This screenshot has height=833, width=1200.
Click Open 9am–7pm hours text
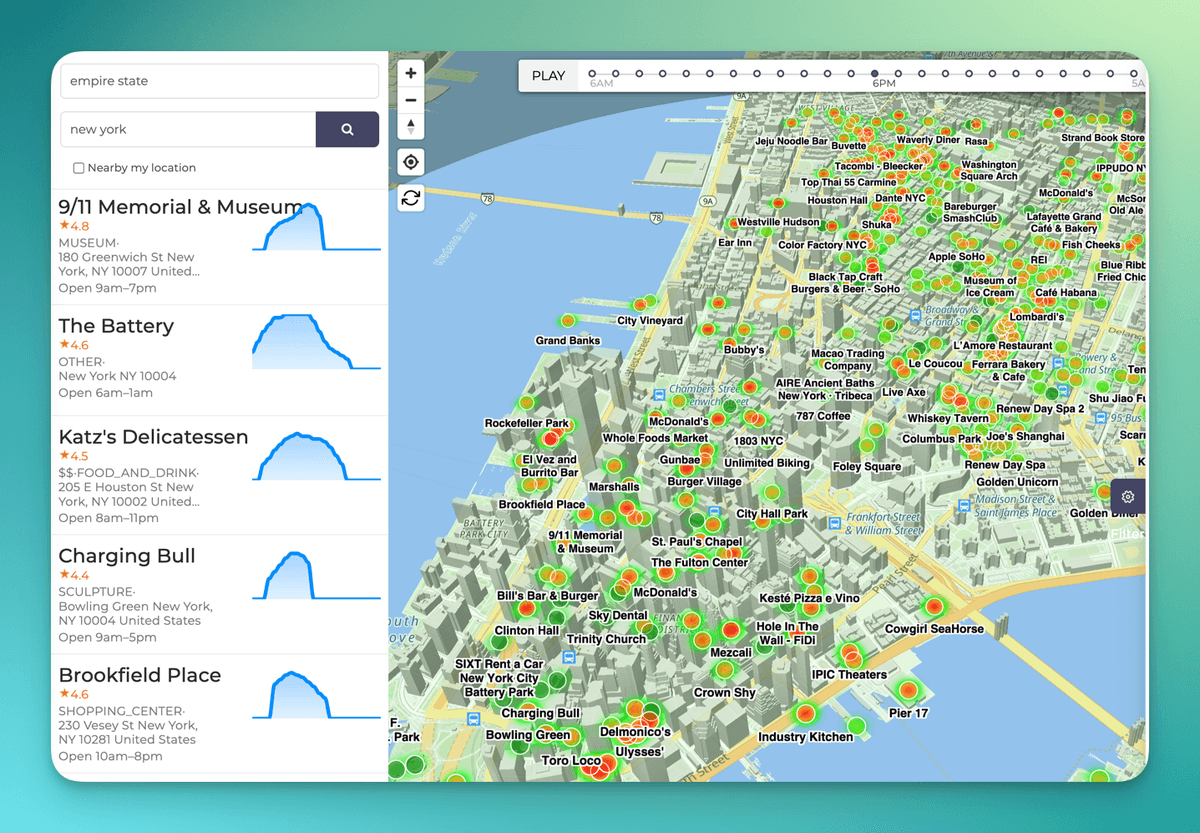(x=107, y=288)
